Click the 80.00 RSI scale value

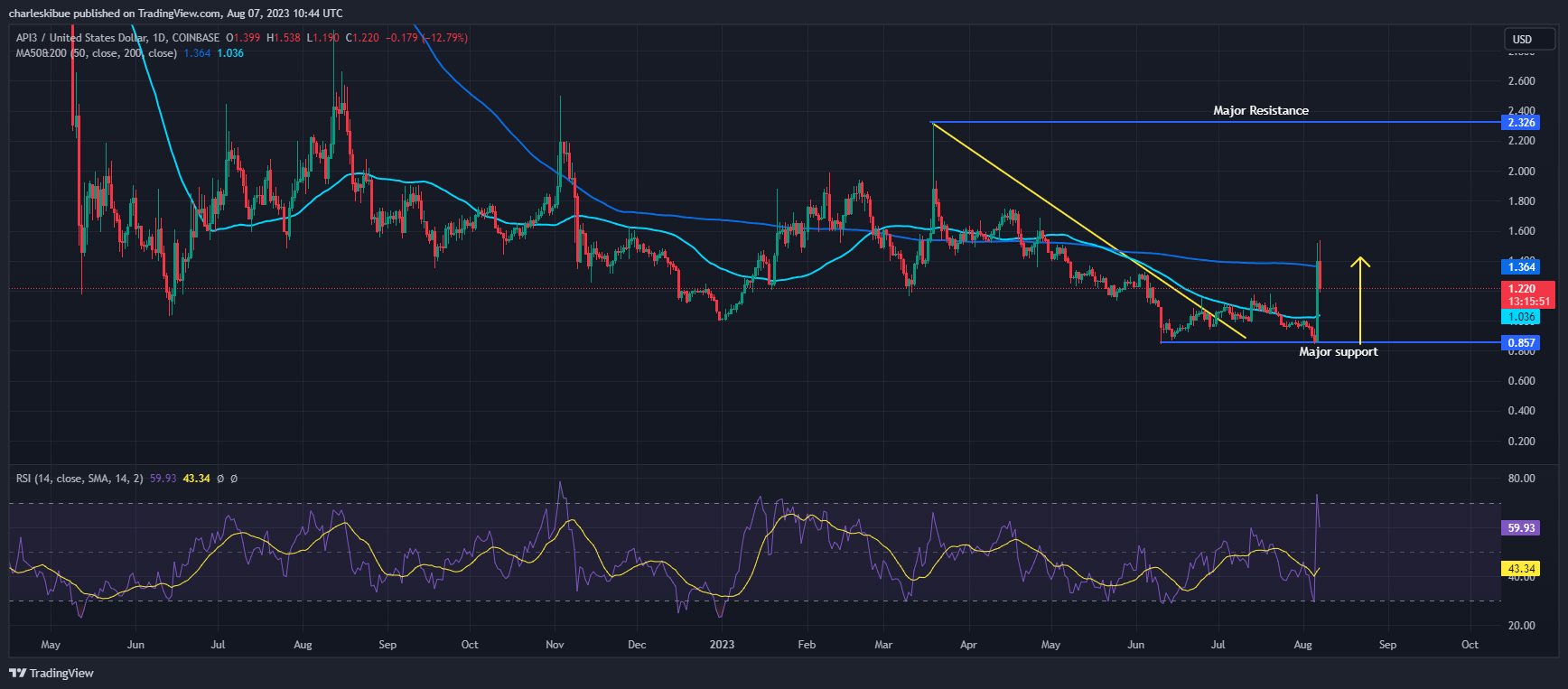click(x=1521, y=479)
